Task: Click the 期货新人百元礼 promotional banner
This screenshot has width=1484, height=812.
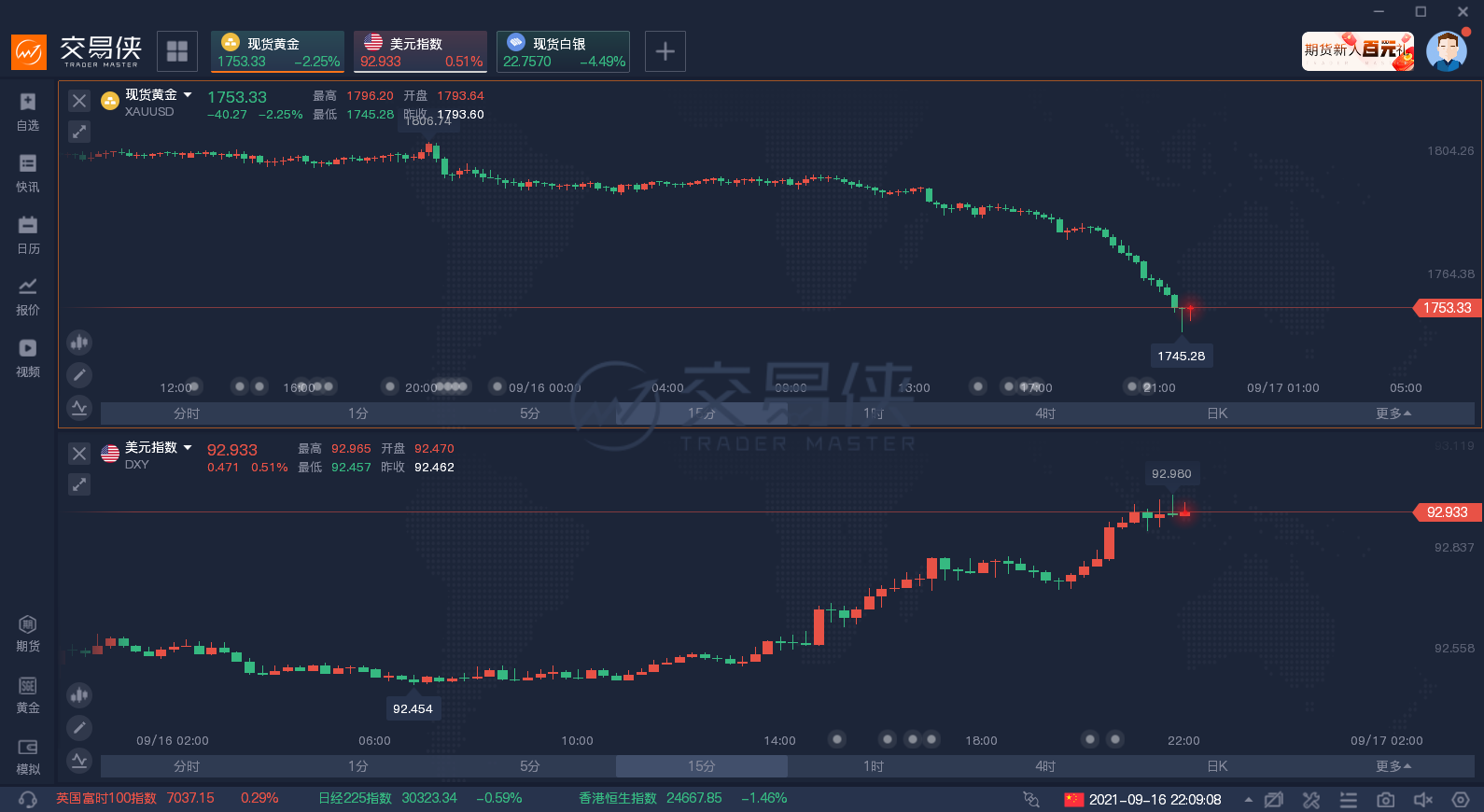Action: [1357, 51]
